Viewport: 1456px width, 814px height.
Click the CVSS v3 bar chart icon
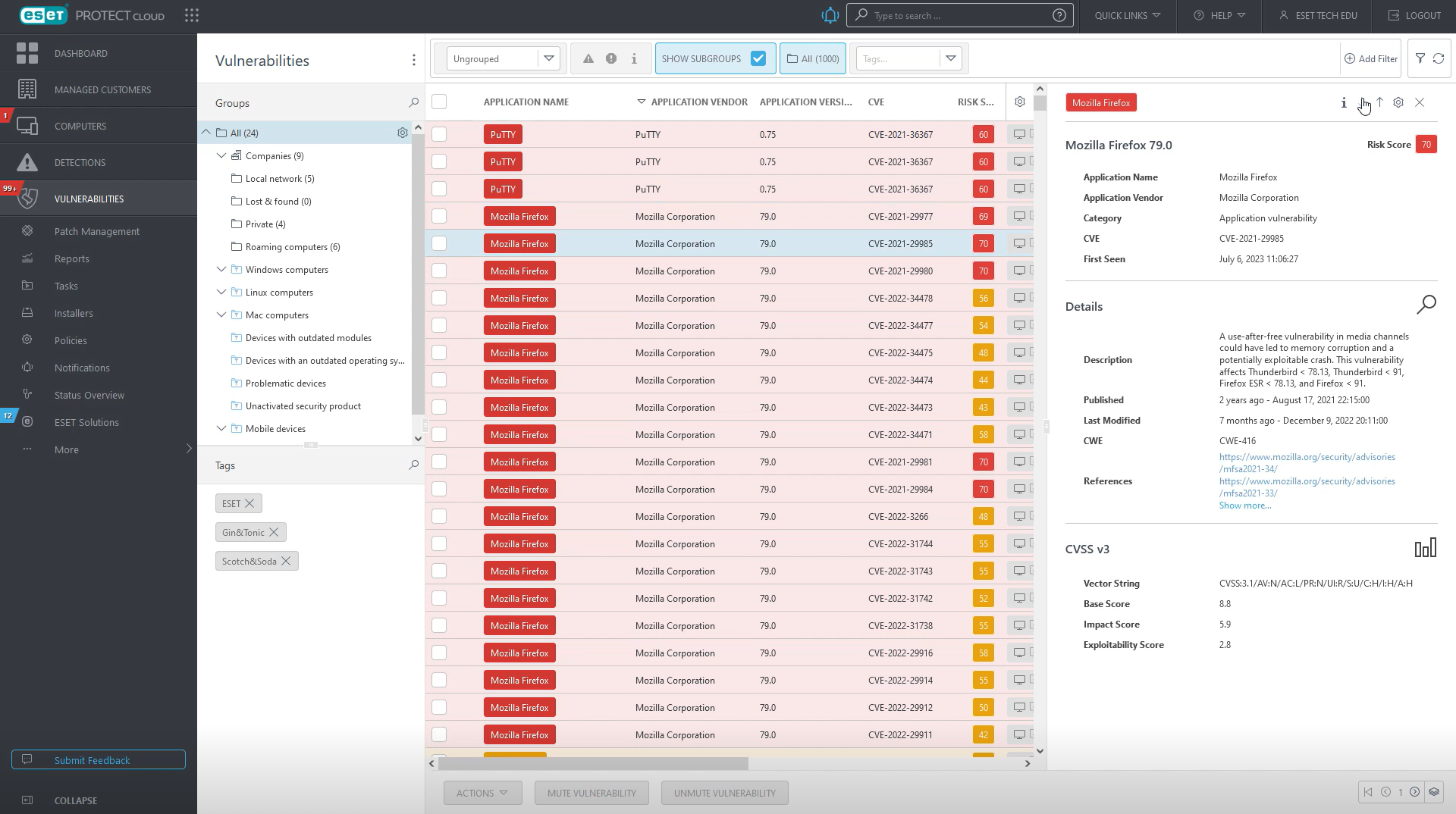tap(1425, 549)
